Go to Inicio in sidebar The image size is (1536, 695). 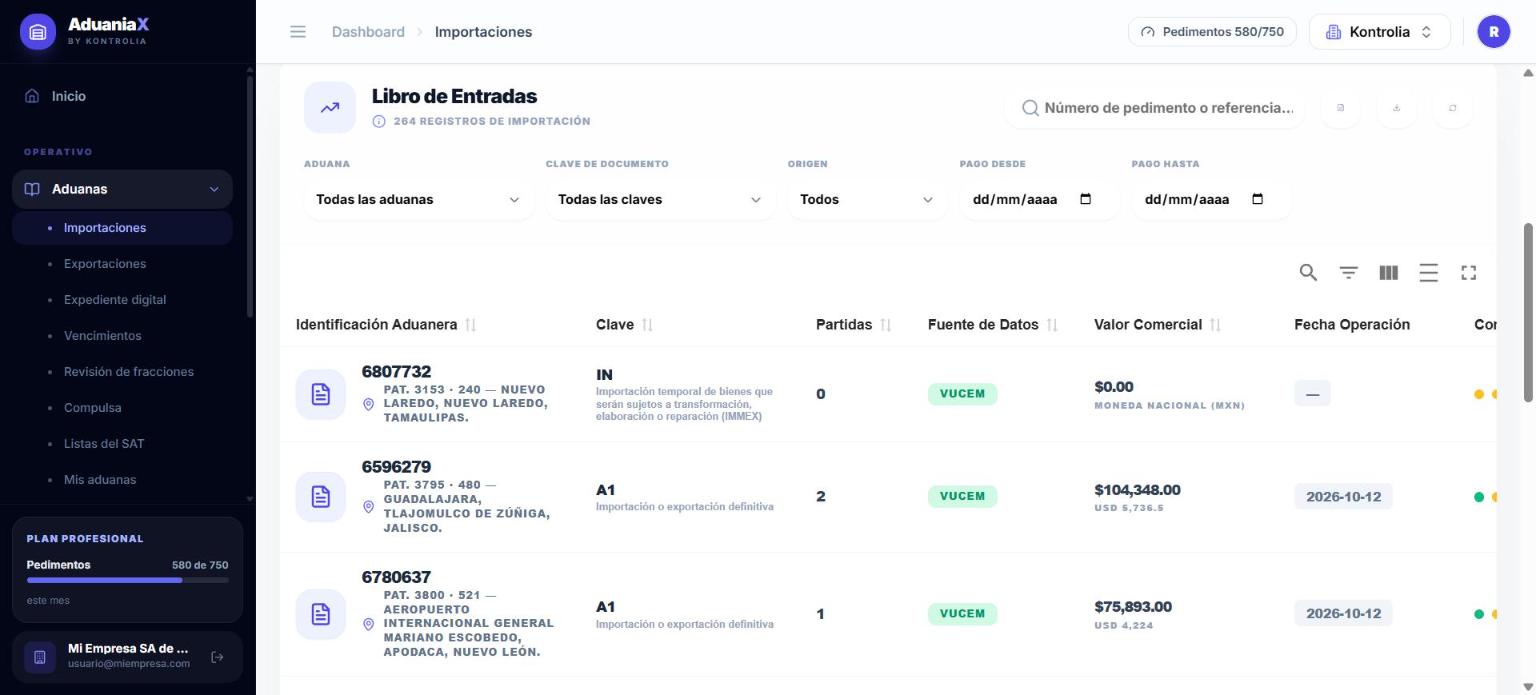click(122, 96)
